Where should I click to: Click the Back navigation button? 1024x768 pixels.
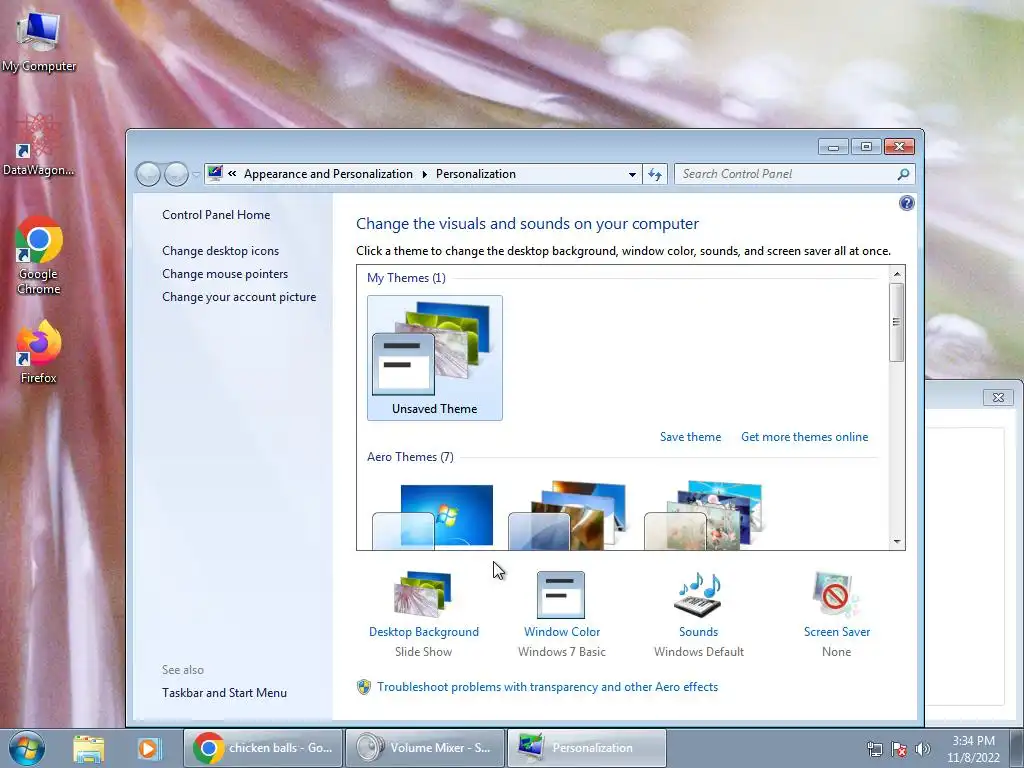click(148, 174)
